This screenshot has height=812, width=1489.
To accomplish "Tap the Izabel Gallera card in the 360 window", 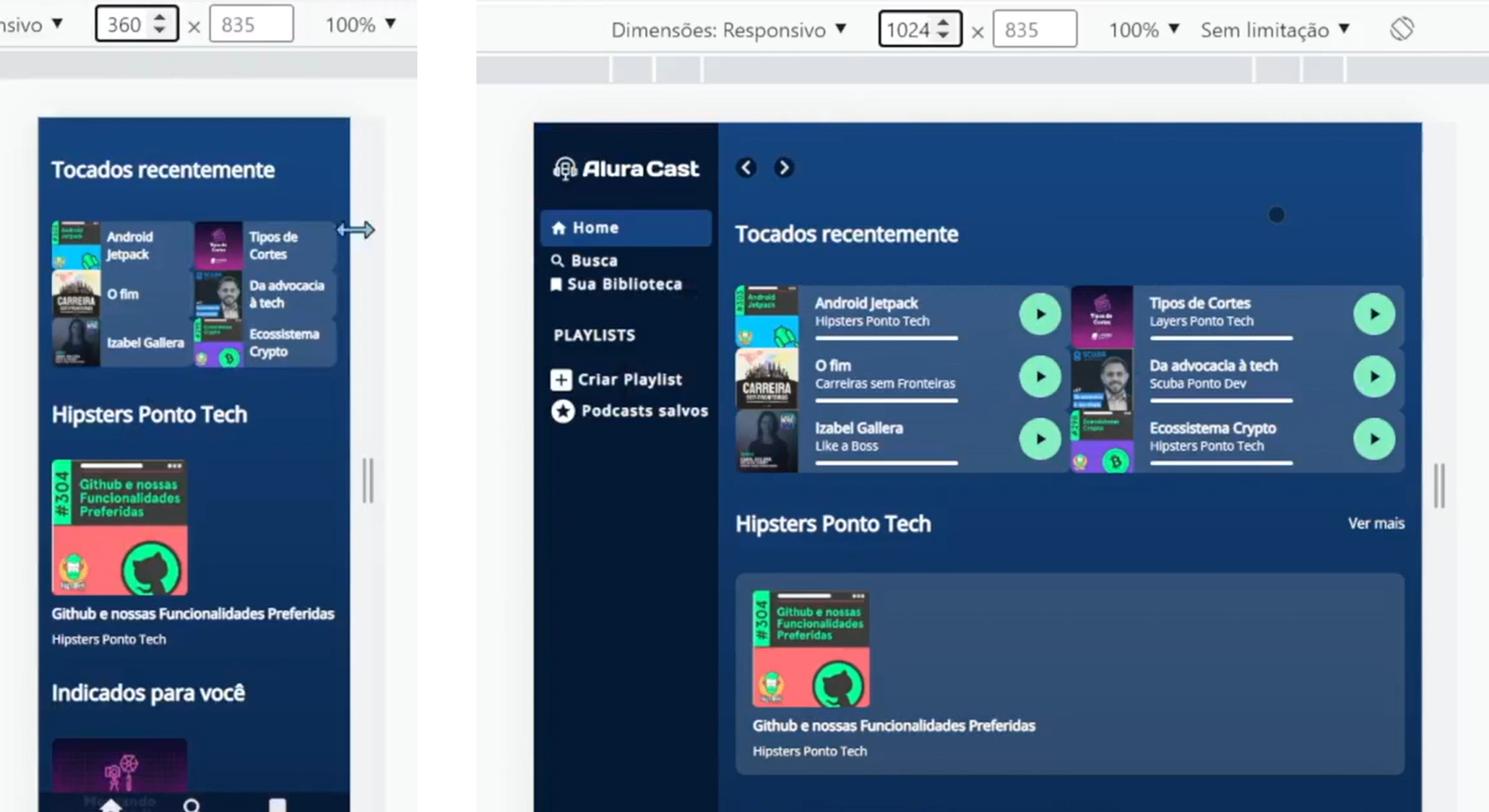I will tap(122, 343).
